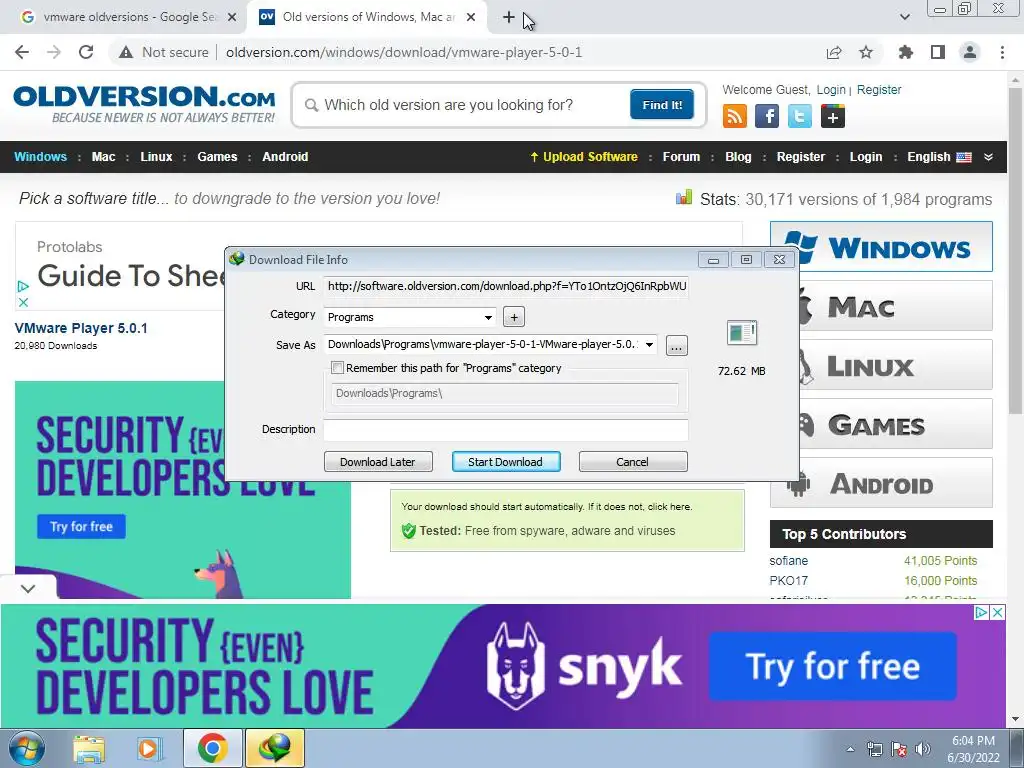
Task: Close the Google Search tab
Action: coord(232,18)
